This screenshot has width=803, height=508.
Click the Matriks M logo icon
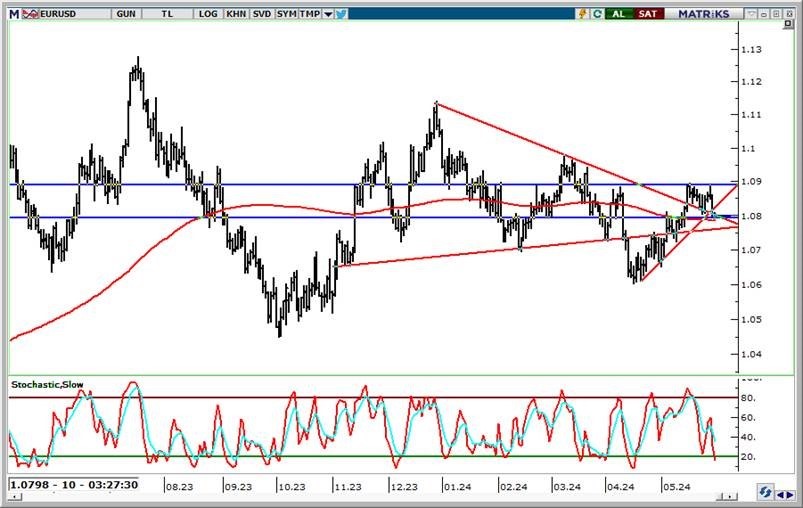(x=14, y=14)
